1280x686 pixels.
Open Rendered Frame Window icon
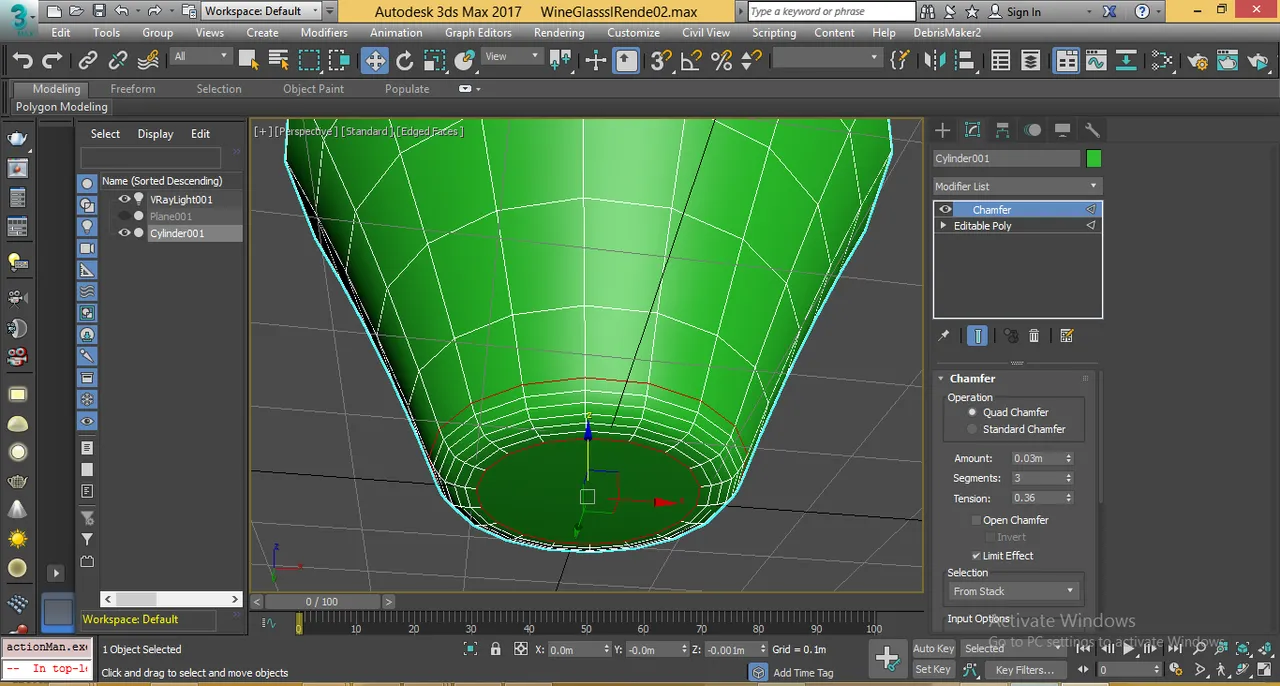click(x=1229, y=61)
